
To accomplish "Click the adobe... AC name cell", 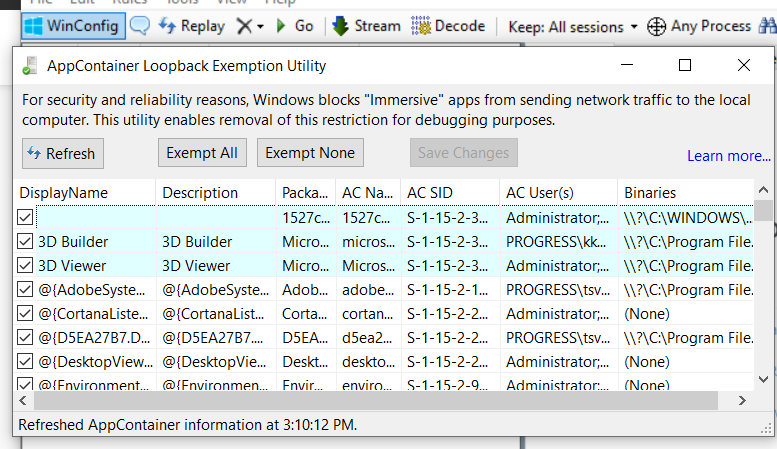I will tap(368, 289).
